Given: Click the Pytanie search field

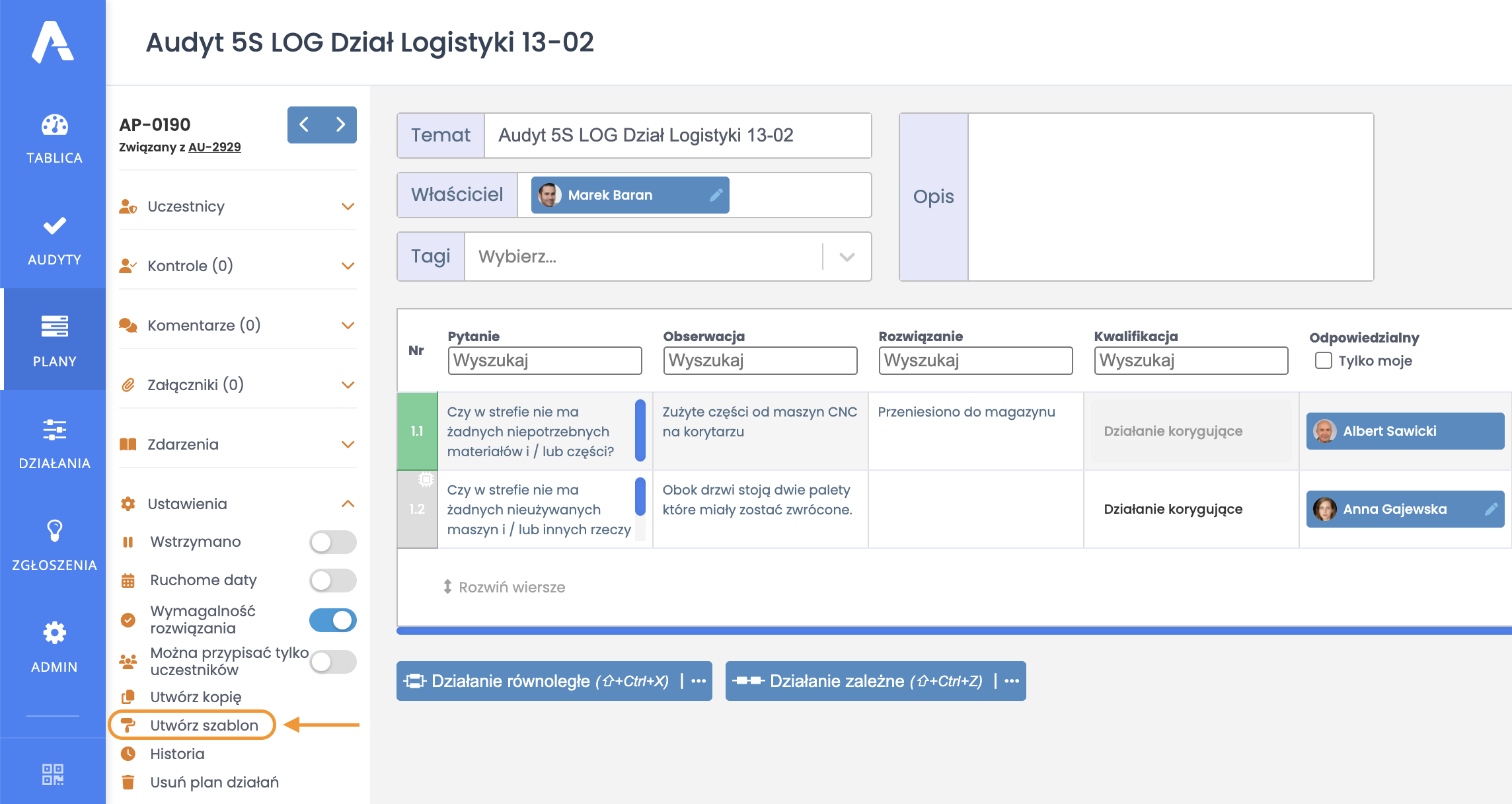Looking at the screenshot, I should pyautogui.click(x=545, y=360).
